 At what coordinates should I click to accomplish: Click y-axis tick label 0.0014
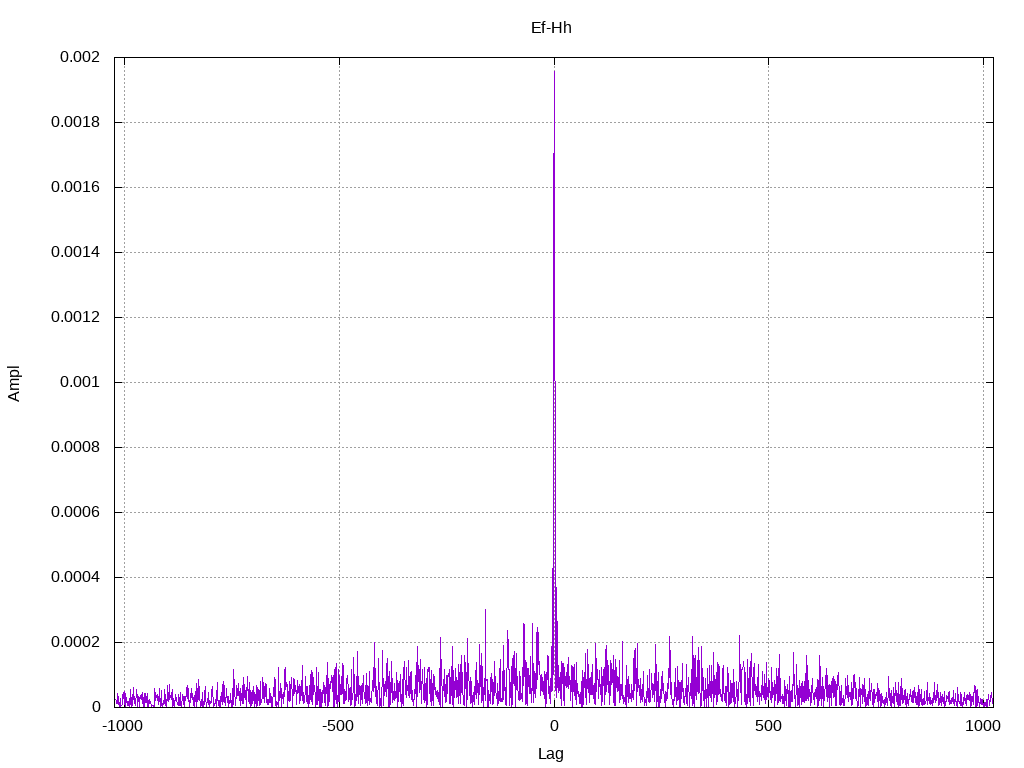pos(75,252)
